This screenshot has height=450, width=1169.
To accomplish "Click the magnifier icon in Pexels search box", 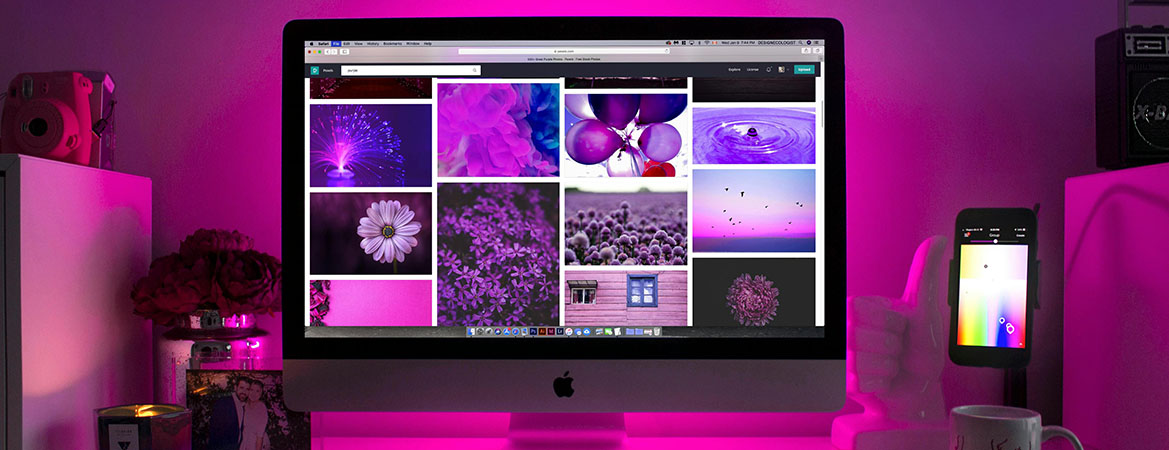I will click(475, 70).
